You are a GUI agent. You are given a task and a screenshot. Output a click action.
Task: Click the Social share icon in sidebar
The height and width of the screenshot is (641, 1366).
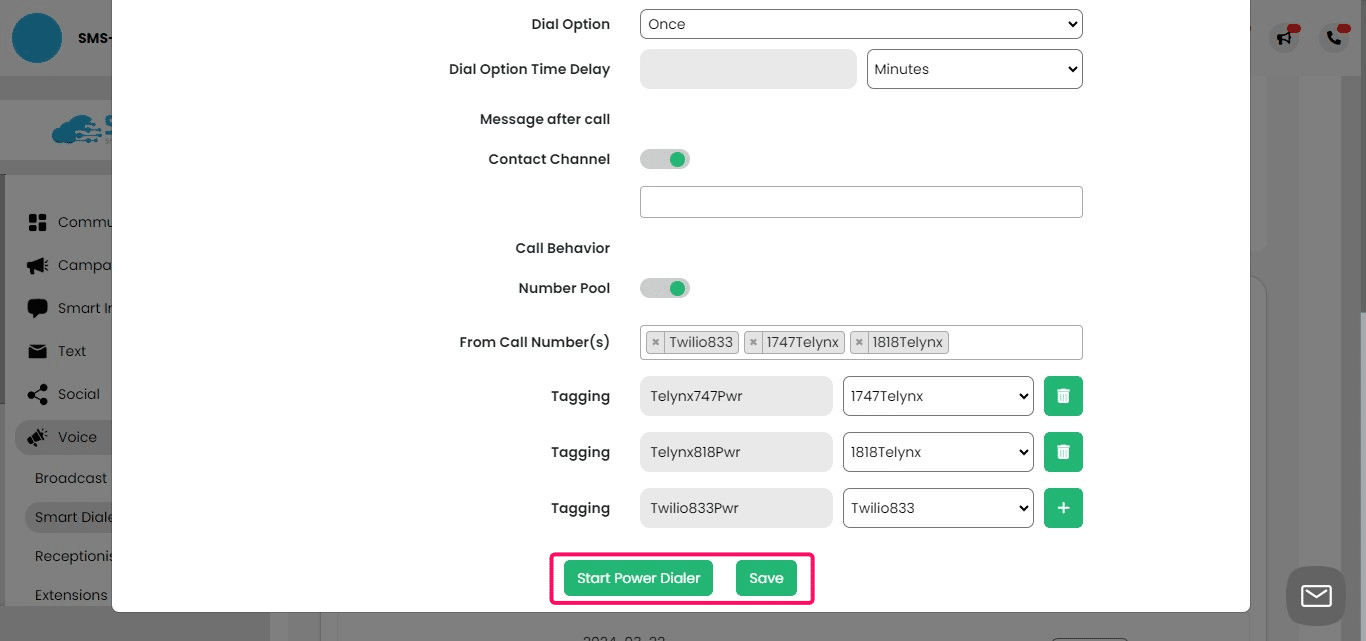pos(36,394)
